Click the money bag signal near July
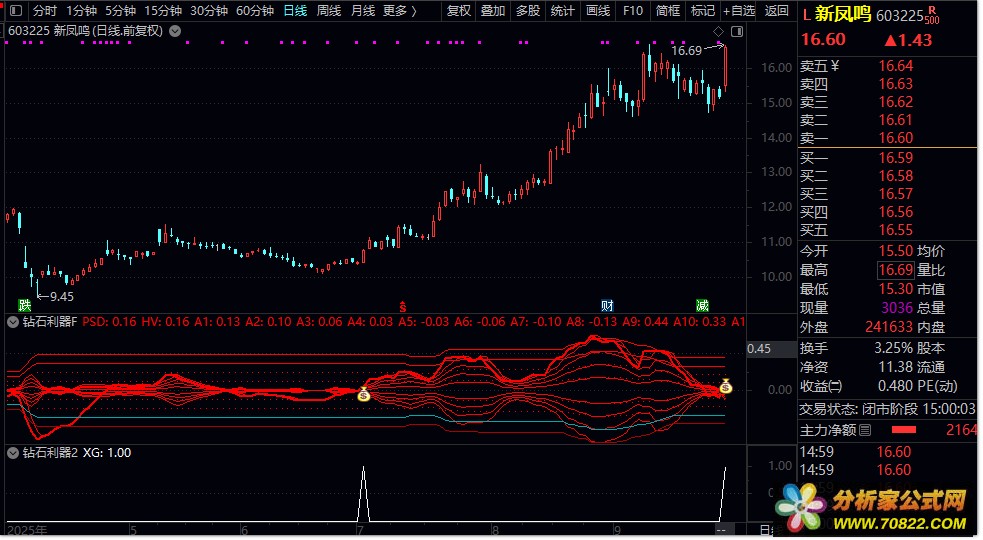The width and height of the screenshot is (983, 540). (364, 395)
